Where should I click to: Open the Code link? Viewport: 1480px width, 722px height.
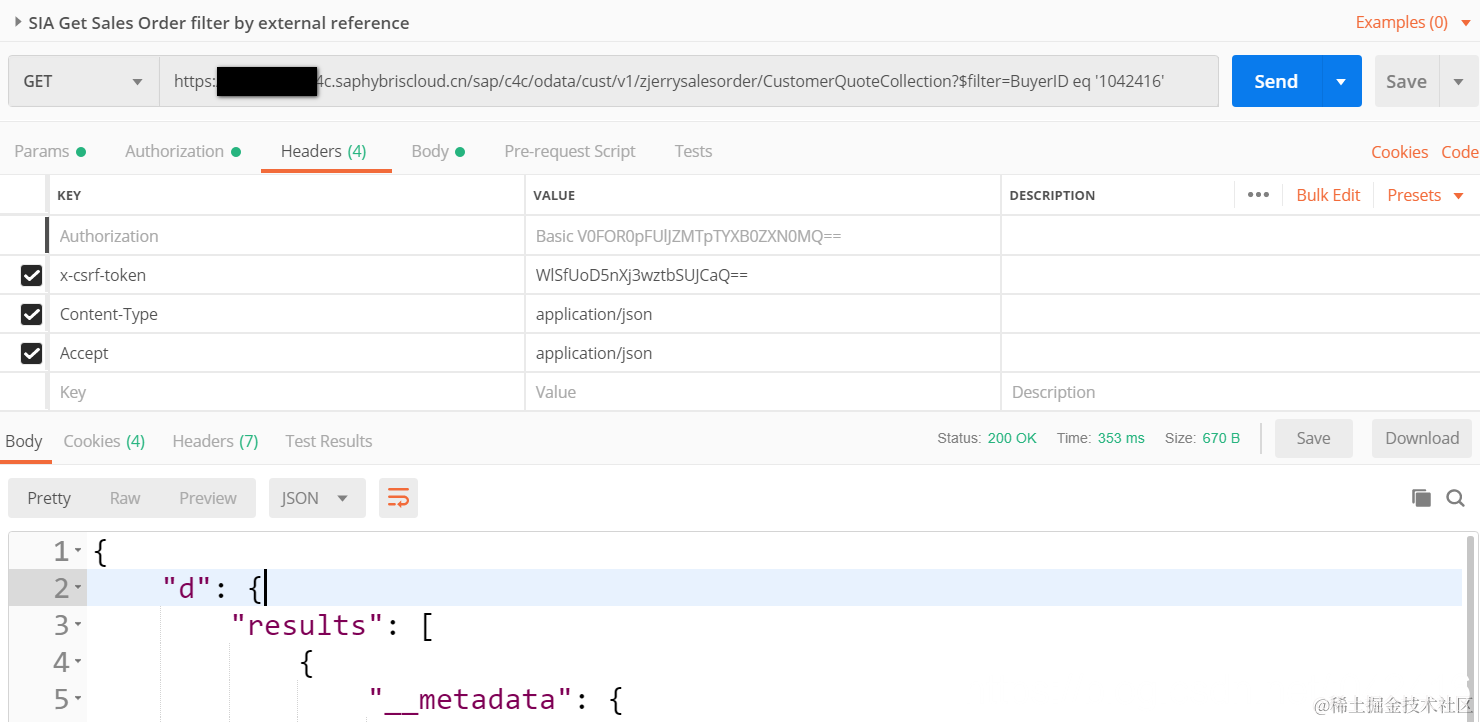pos(1459,152)
